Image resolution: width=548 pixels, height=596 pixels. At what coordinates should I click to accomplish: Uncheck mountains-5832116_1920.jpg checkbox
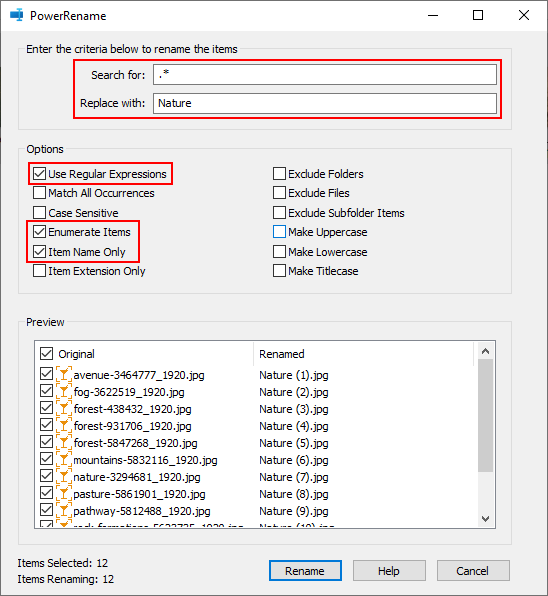[x=46, y=459]
